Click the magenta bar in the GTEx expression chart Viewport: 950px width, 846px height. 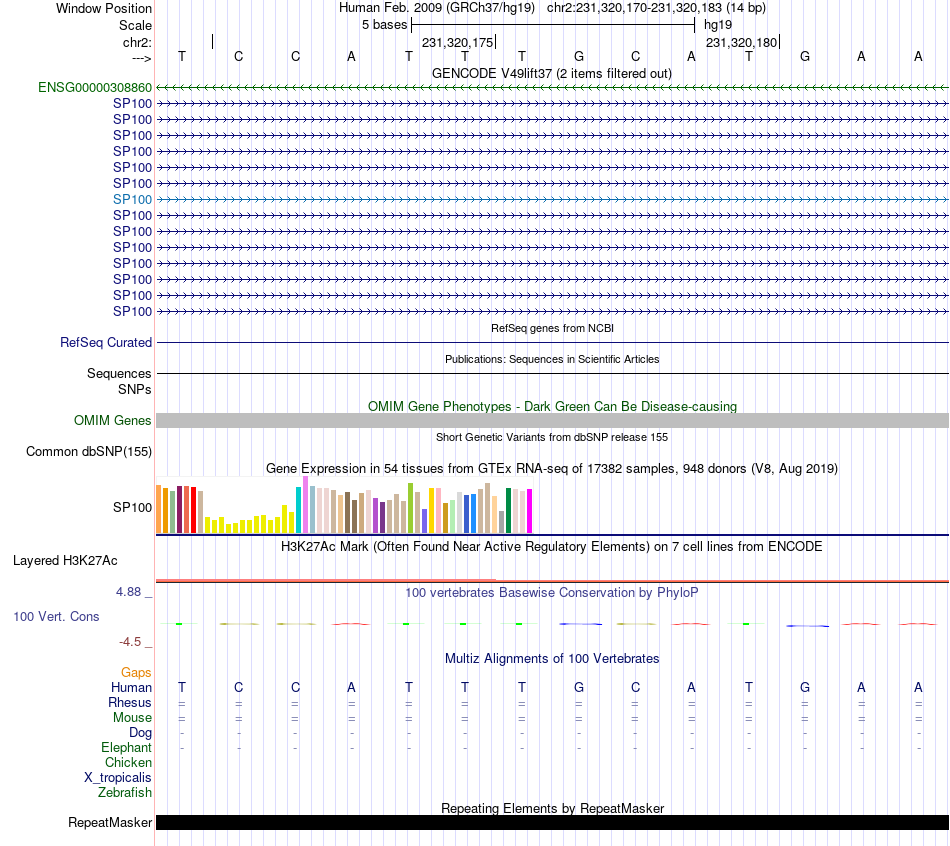tap(530, 511)
